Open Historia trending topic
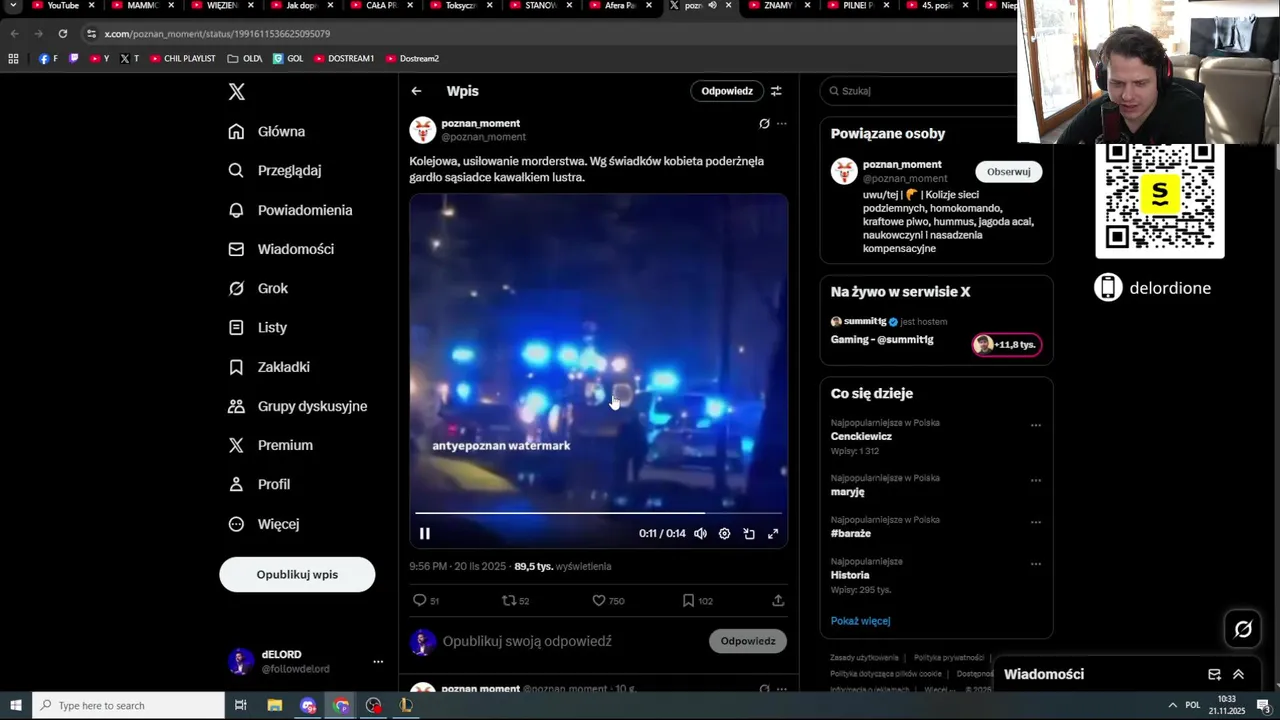Screen dimensions: 1280x720 point(850,576)
